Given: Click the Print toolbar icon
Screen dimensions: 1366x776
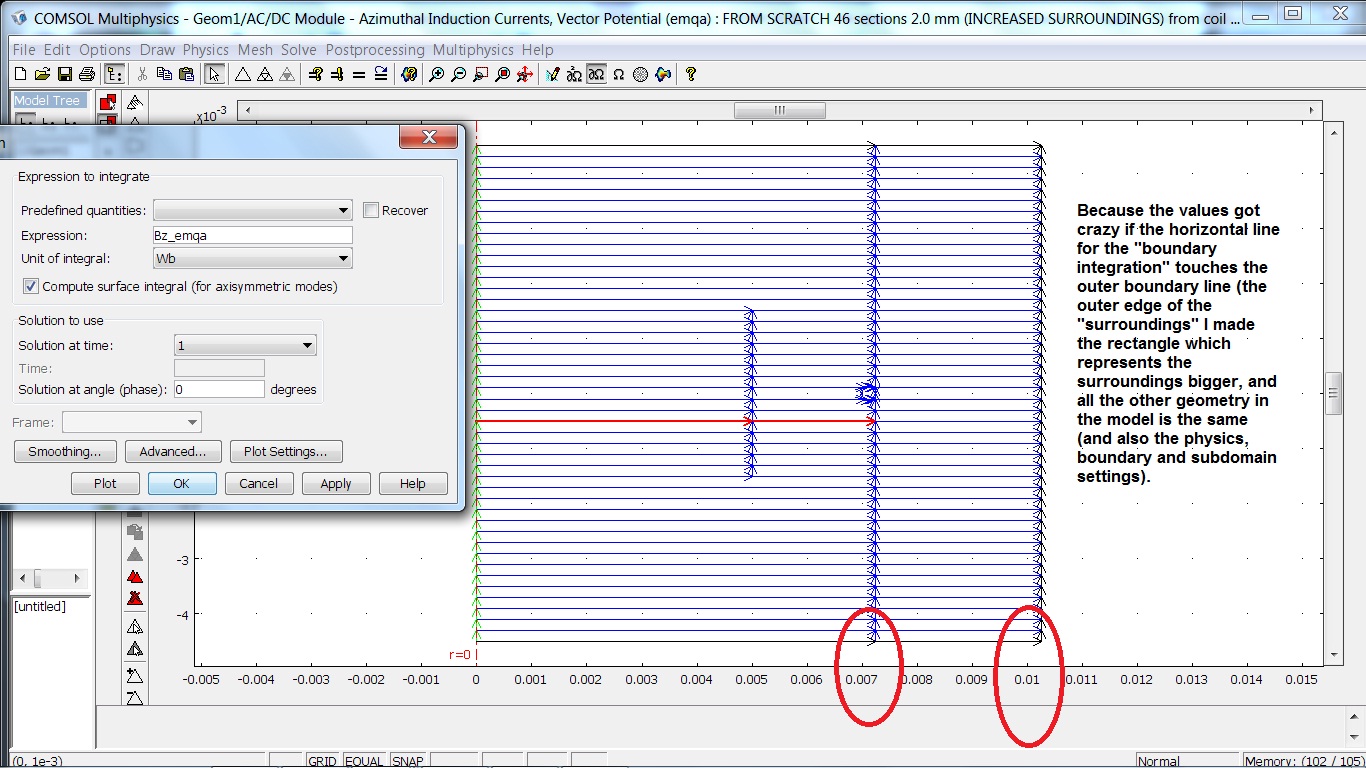Looking at the screenshot, I should click(x=86, y=74).
